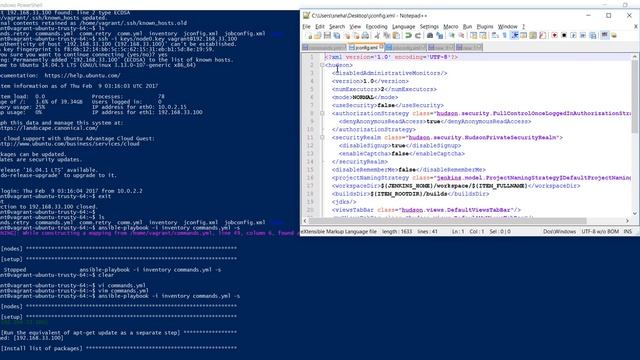Click the '<useSecurity>false' line in editor

[388, 105]
